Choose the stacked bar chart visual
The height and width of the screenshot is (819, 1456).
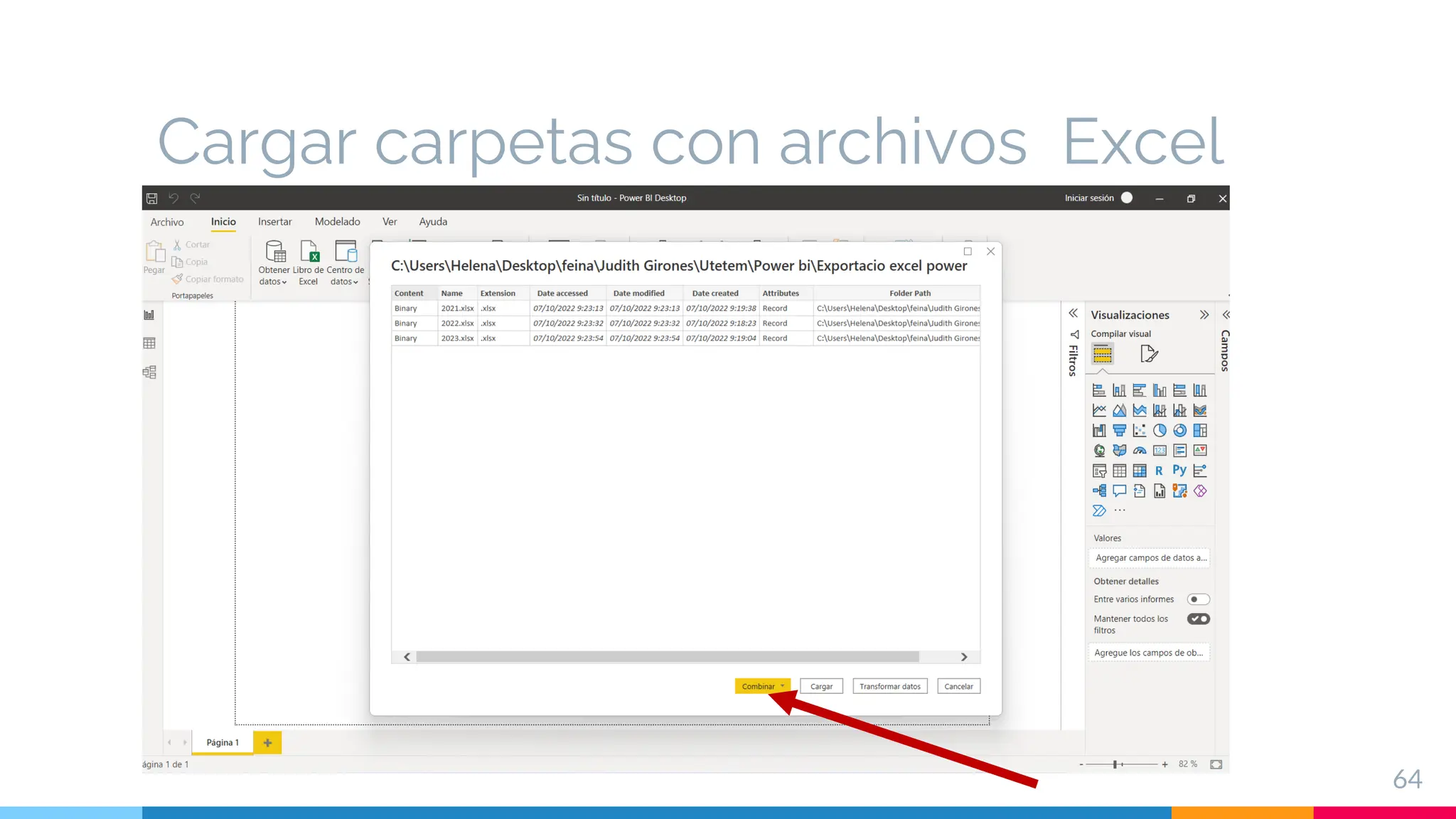point(1099,390)
